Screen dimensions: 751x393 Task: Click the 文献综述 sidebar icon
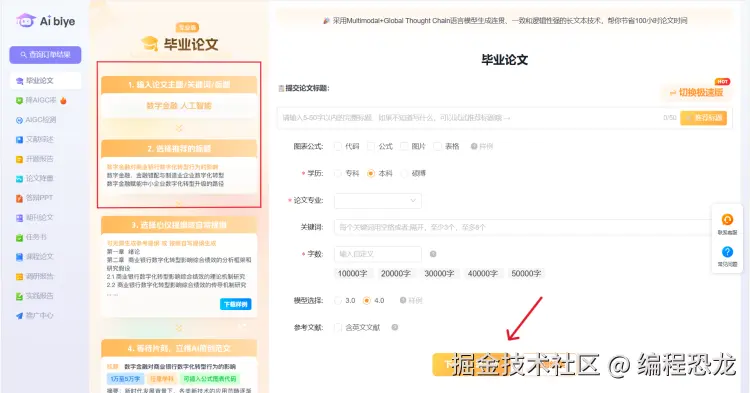pyautogui.click(x=19, y=140)
